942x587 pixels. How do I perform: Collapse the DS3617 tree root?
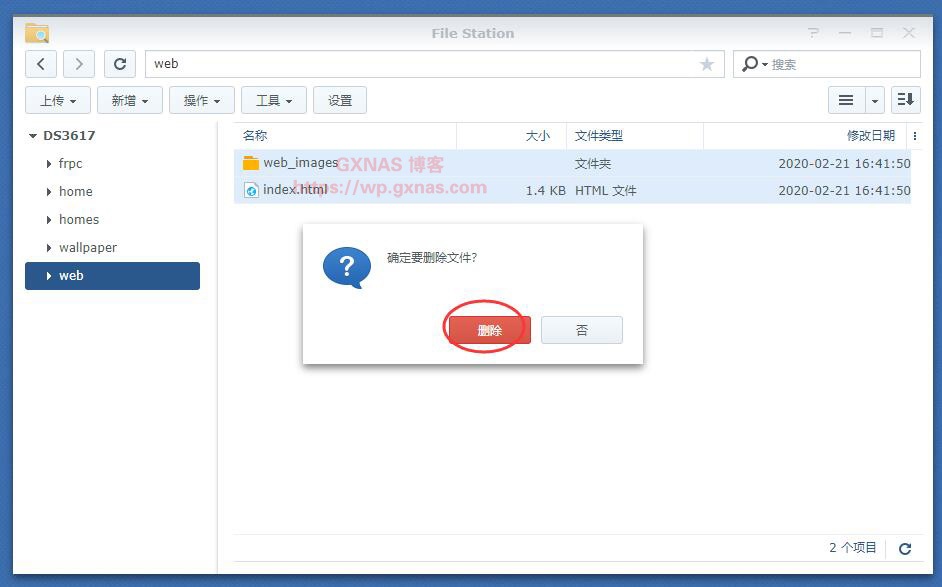click(x=33, y=136)
